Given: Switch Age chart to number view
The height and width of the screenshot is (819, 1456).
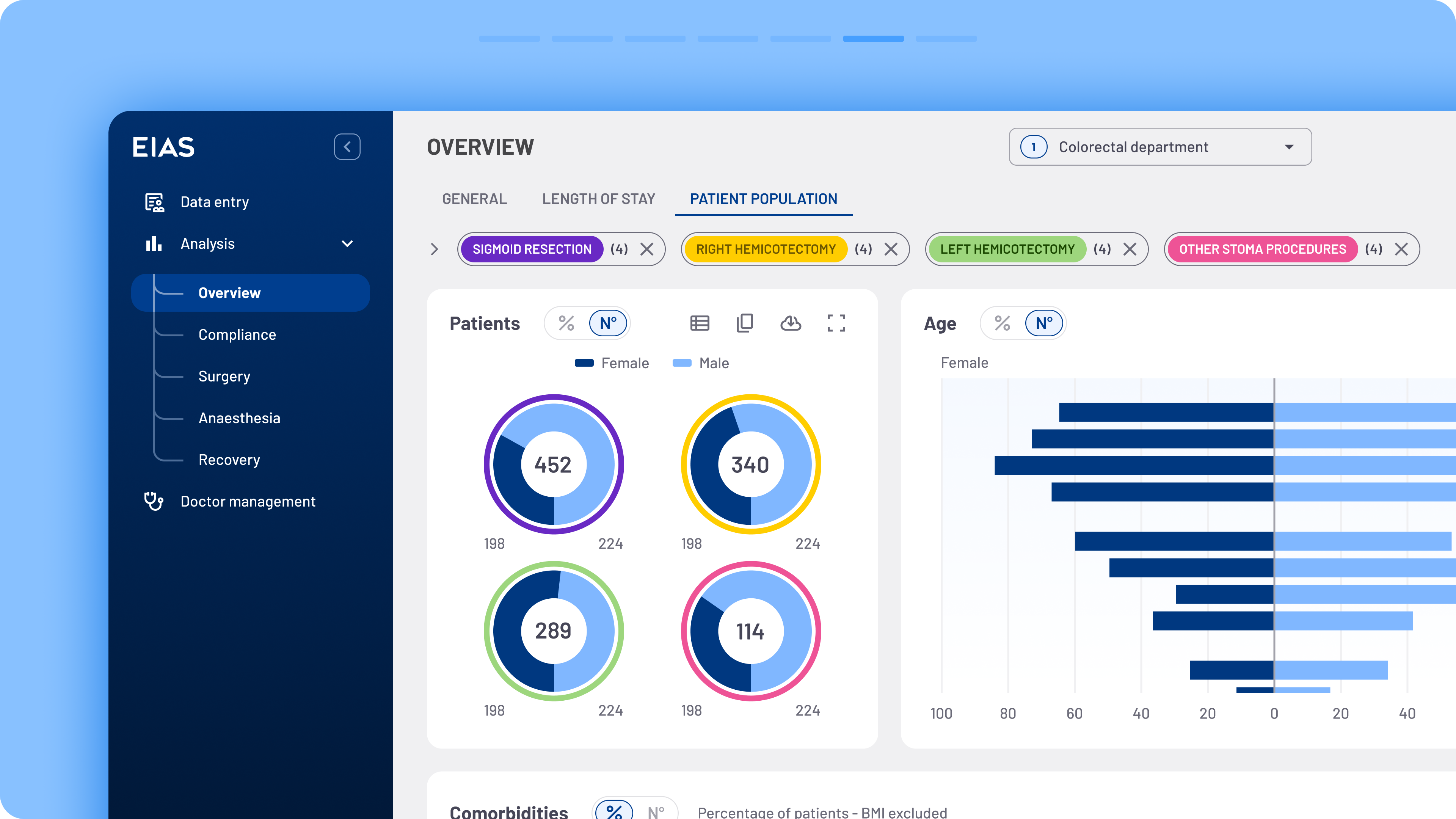Looking at the screenshot, I should point(1044,323).
